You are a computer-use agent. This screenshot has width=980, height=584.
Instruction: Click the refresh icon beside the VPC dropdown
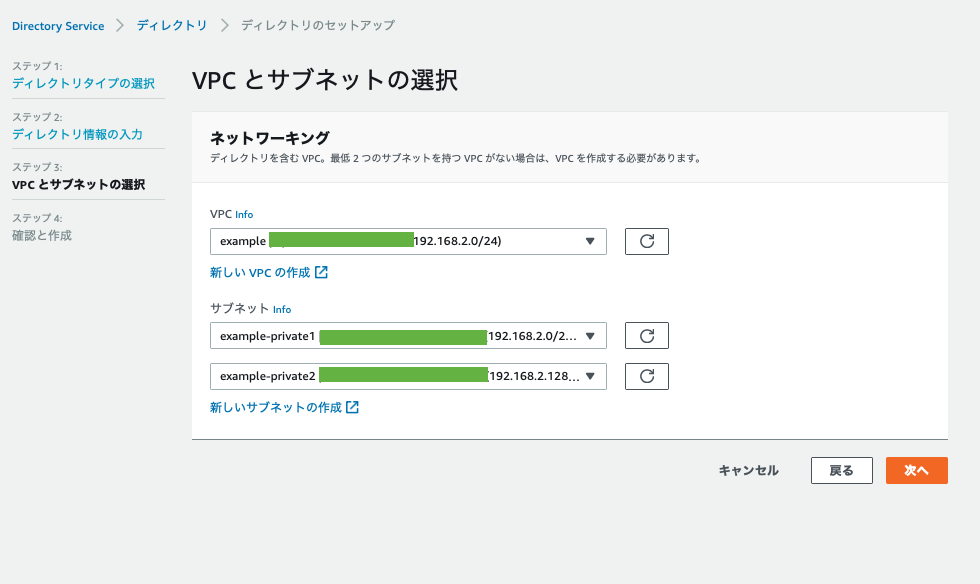point(646,241)
